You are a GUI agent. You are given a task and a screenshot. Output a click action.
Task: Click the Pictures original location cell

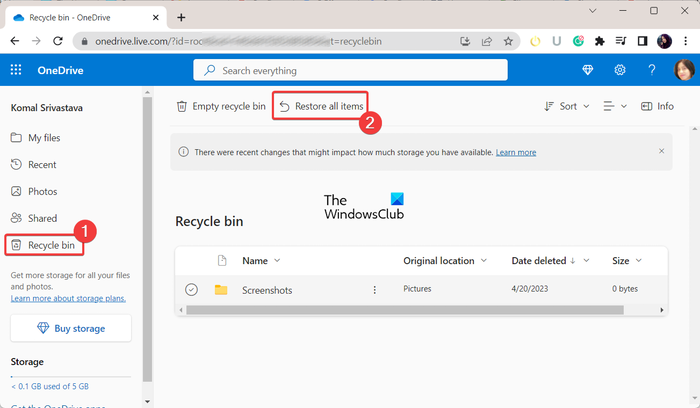[417, 289]
